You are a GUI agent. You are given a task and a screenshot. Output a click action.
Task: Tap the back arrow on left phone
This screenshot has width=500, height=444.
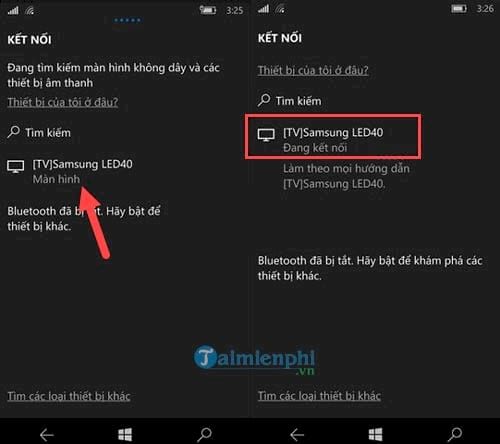click(x=47, y=435)
